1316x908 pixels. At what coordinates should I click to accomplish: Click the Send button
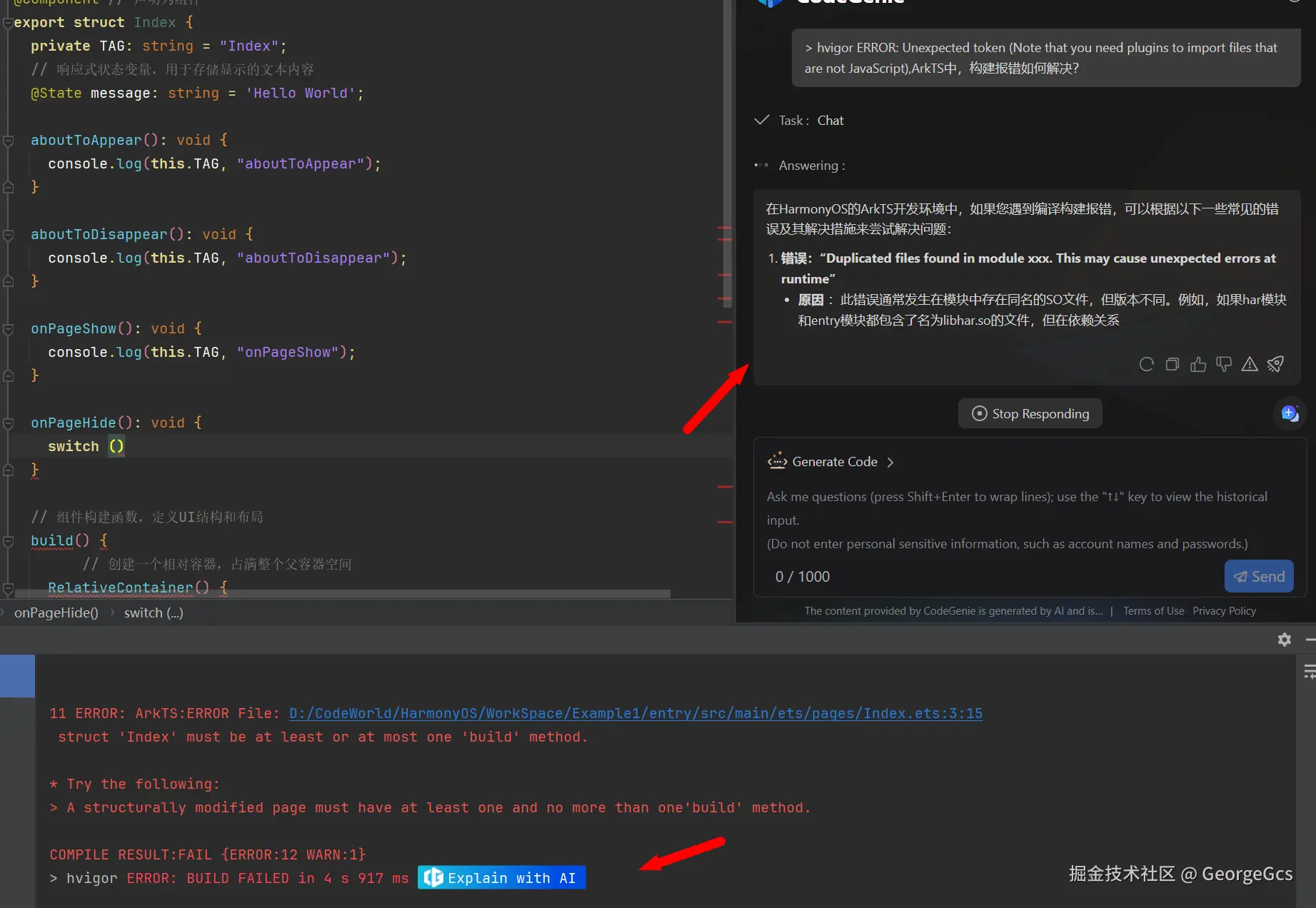coord(1259,576)
